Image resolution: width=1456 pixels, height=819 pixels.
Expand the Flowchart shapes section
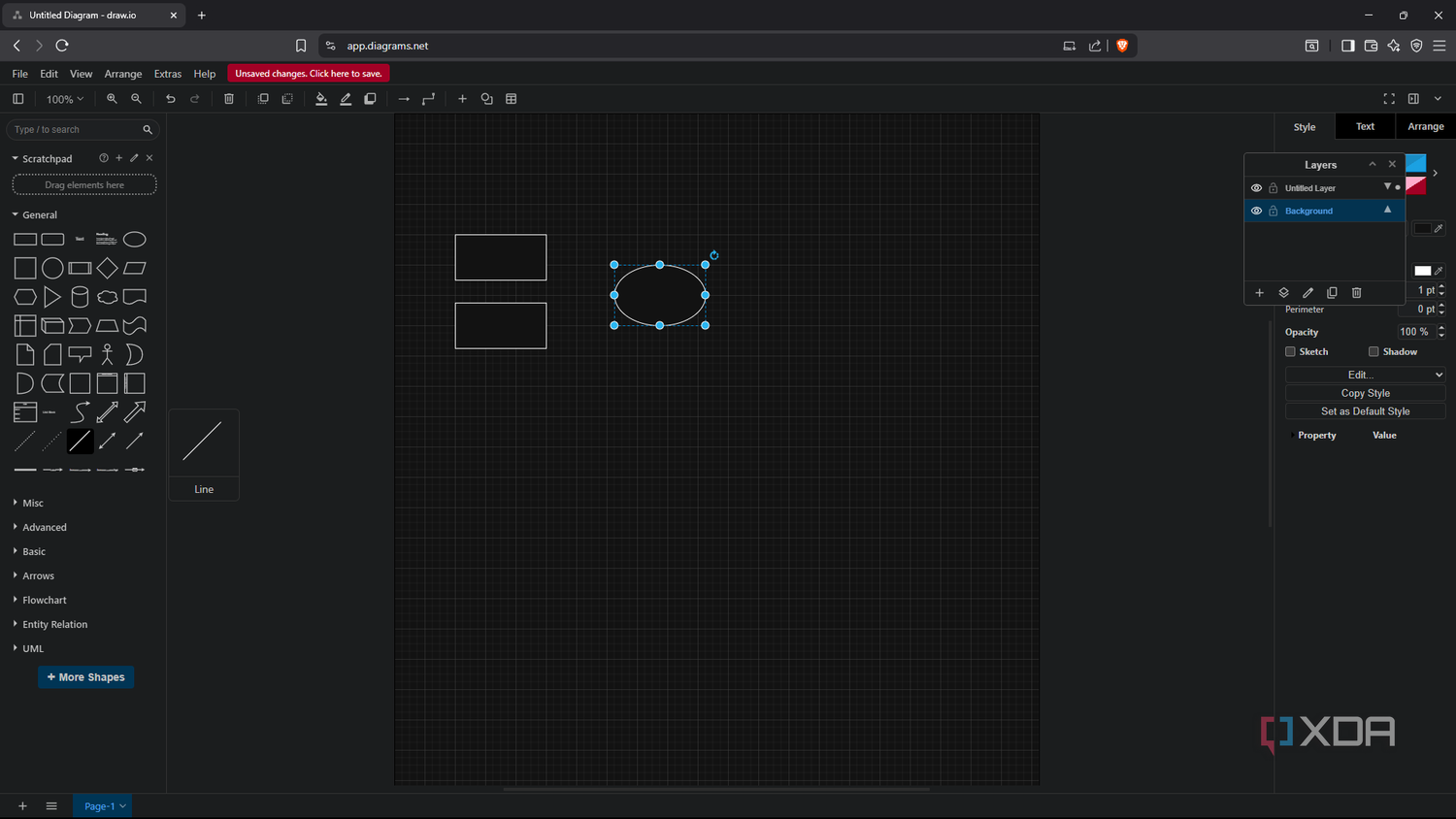(40, 600)
